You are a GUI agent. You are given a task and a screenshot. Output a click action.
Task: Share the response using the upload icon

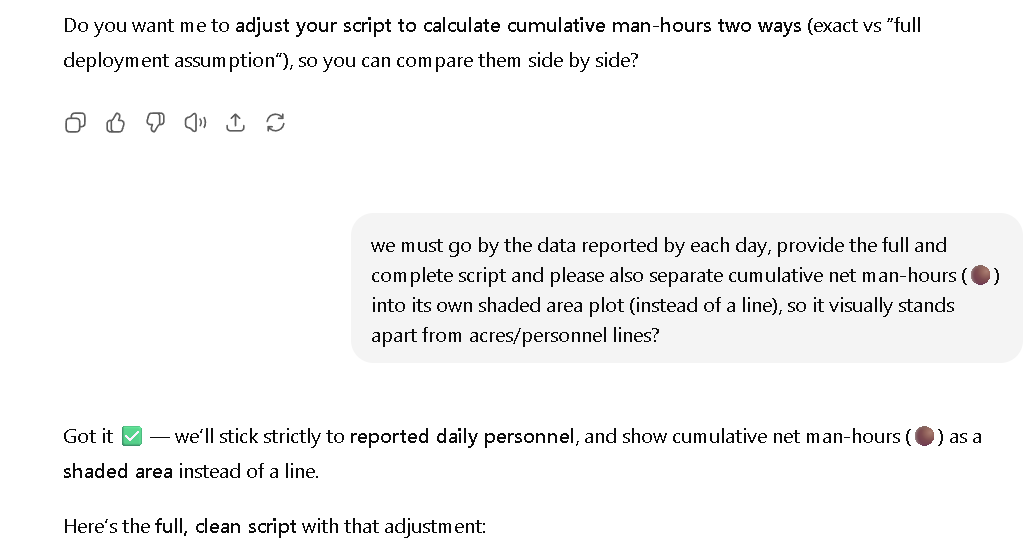[236, 123]
